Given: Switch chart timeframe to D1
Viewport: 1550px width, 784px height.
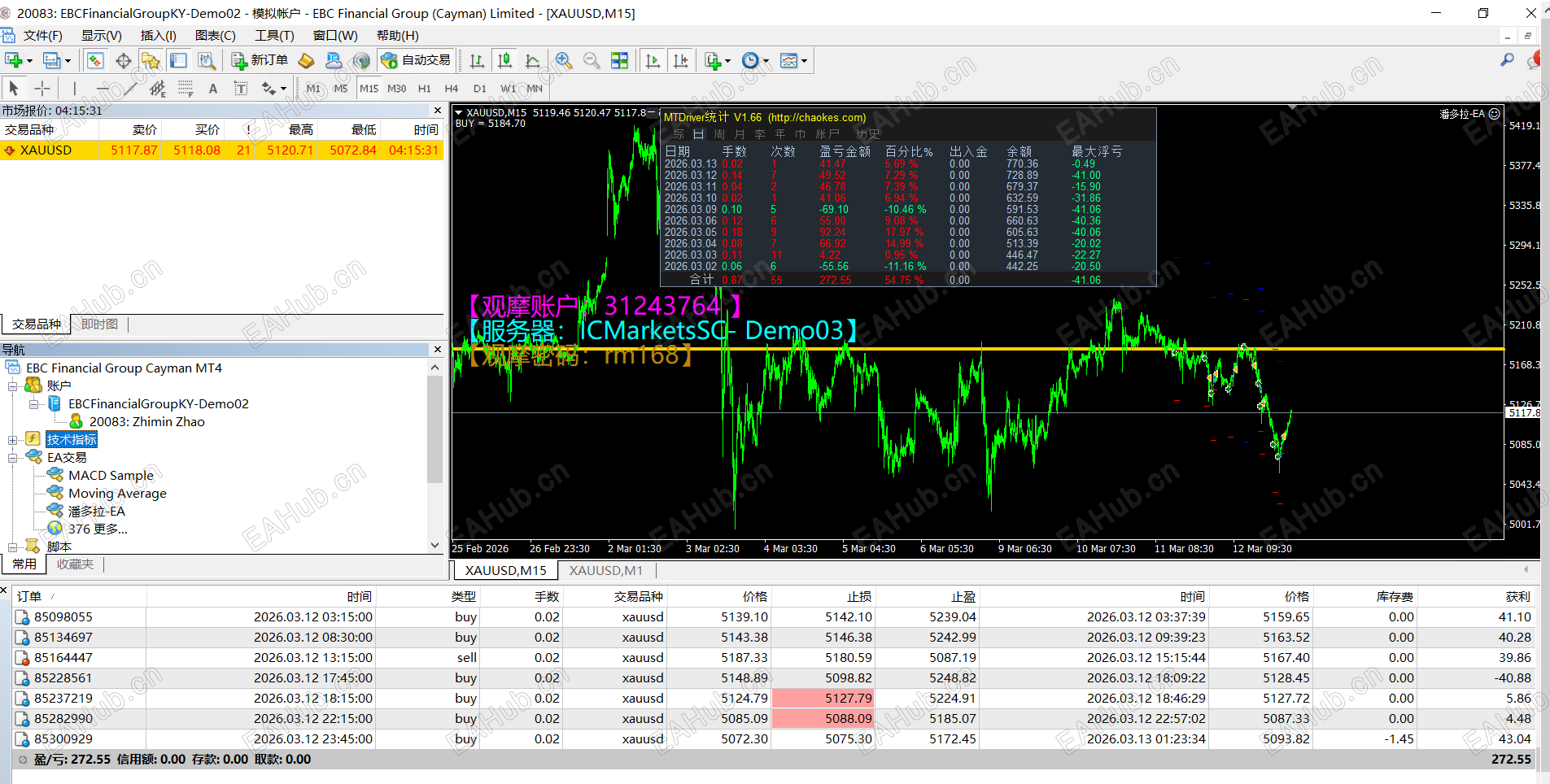Looking at the screenshot, I should pos(479,88).
